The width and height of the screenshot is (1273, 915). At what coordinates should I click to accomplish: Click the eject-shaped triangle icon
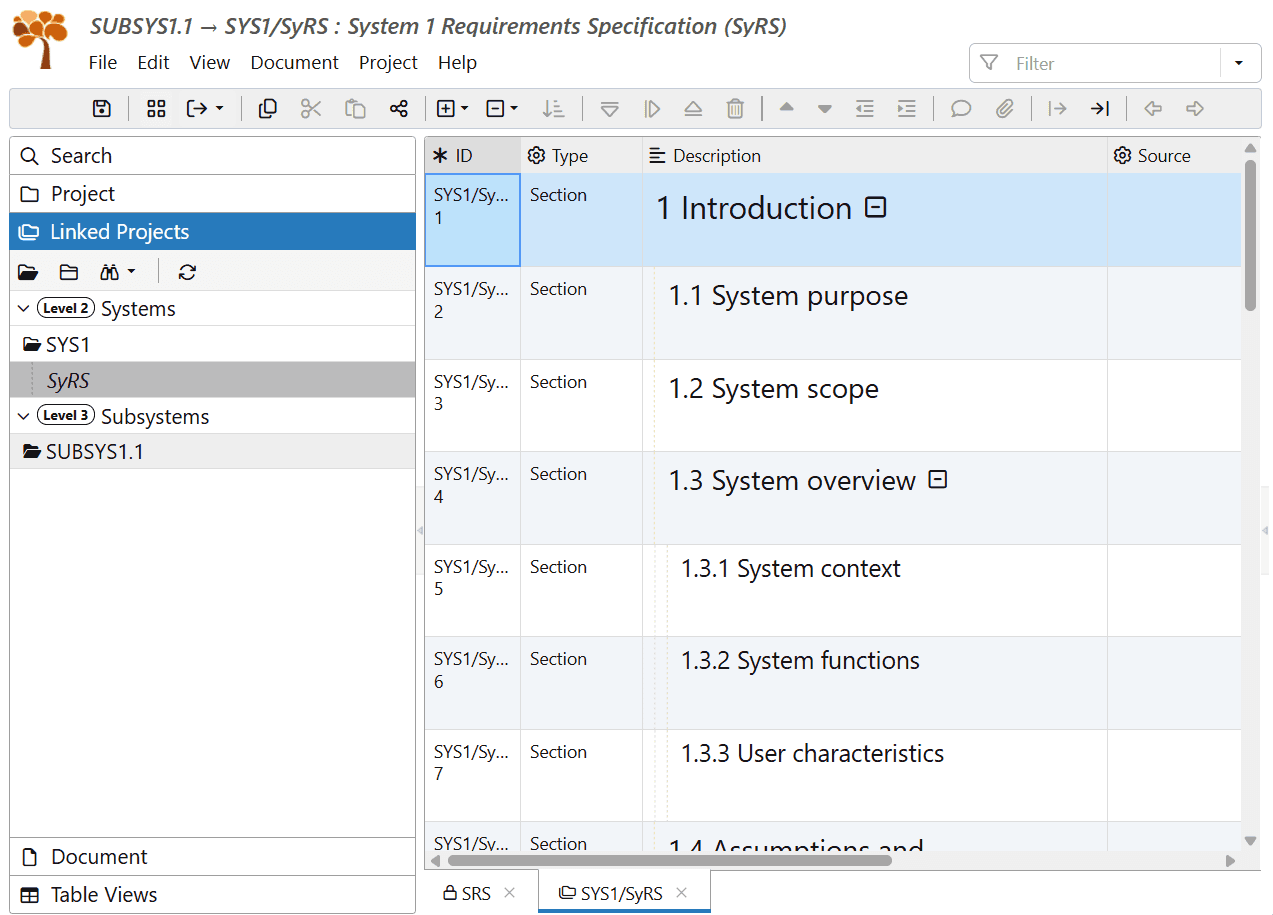[693, 109]
